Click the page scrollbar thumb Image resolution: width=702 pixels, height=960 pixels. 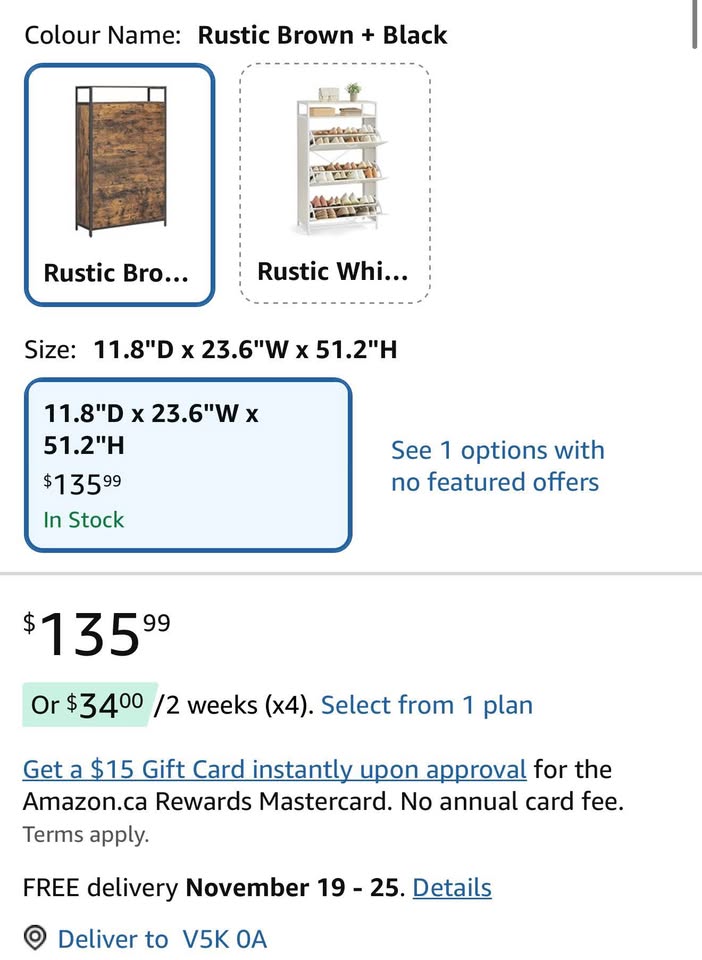coord(696,24)
